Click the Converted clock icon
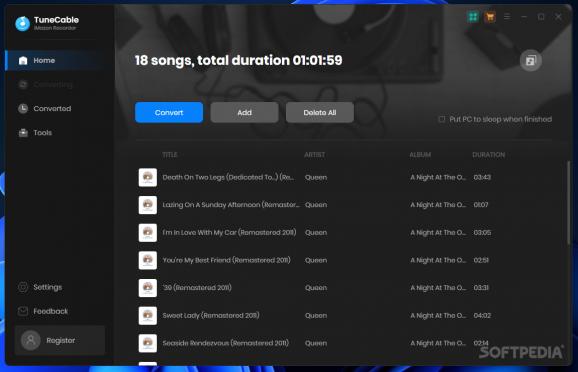Viewport: 578px width, 372px height. click(23, 108)
